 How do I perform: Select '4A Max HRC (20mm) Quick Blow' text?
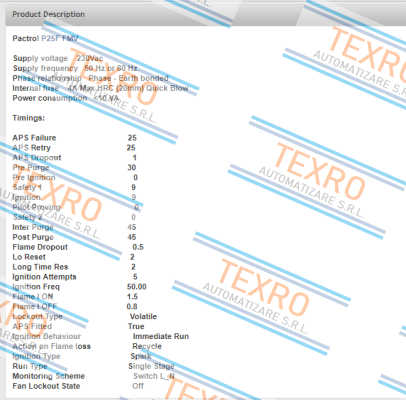[128, 88]
